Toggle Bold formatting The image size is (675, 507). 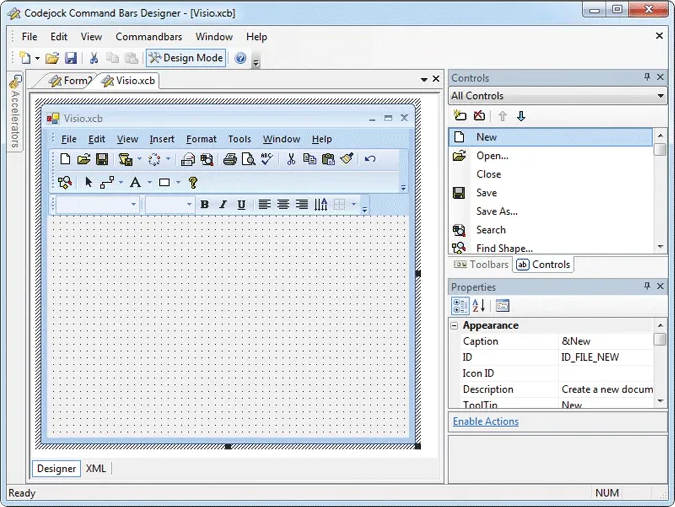point(204,204)
